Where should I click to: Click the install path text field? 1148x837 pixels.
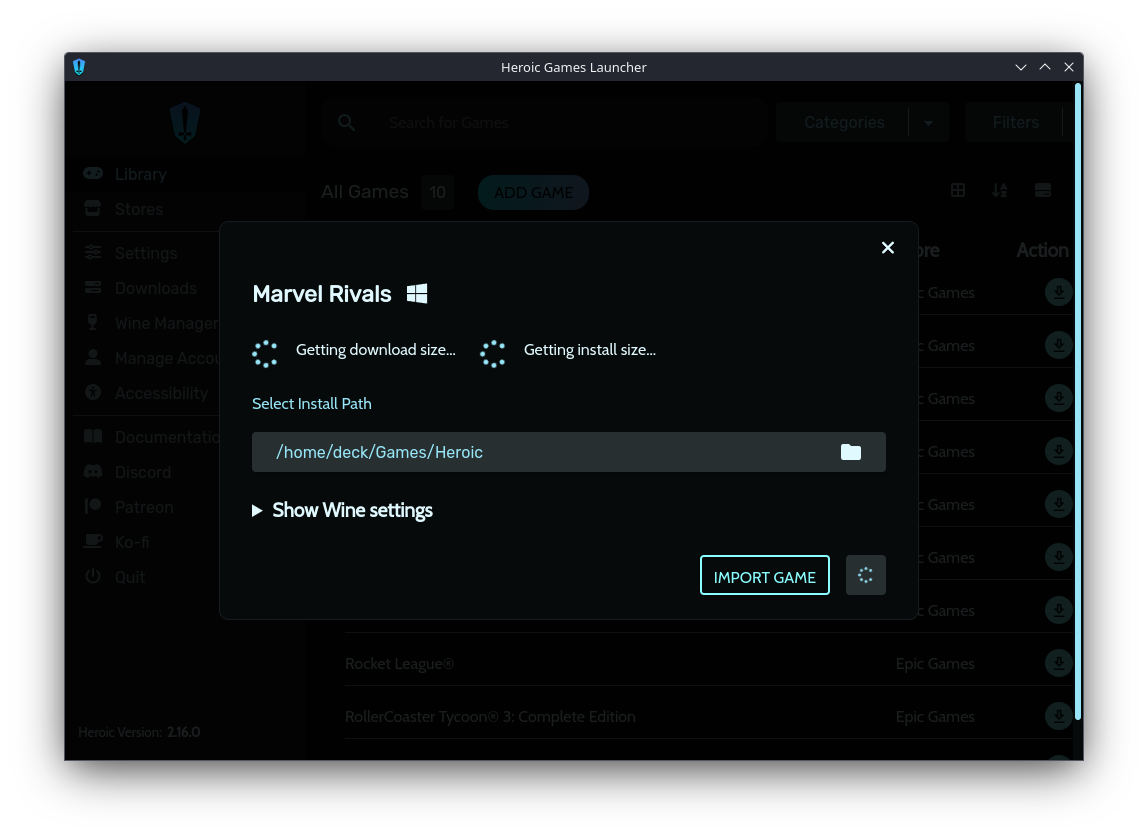(569, 452)
